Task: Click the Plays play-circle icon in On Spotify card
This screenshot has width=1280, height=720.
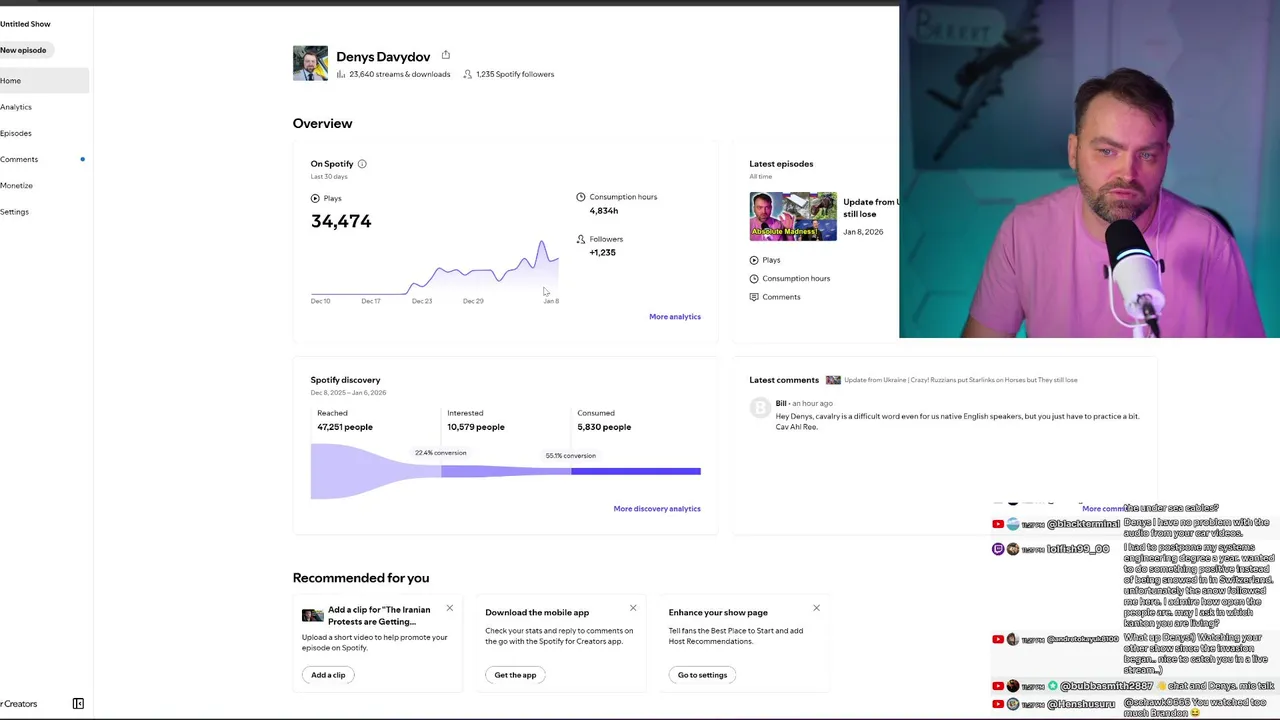Action: point(315,198)
